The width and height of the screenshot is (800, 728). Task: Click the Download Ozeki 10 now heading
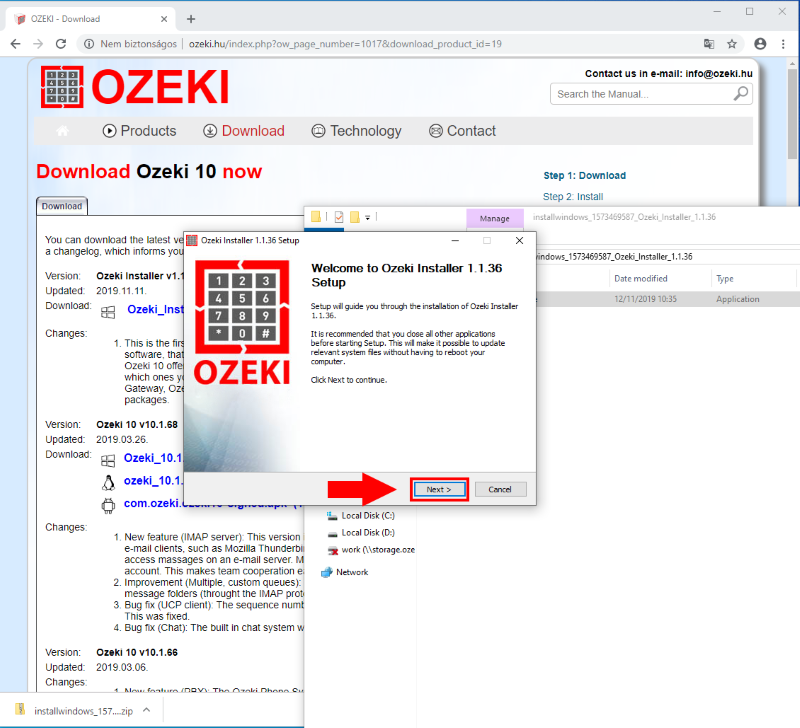(x=149, y=171)
